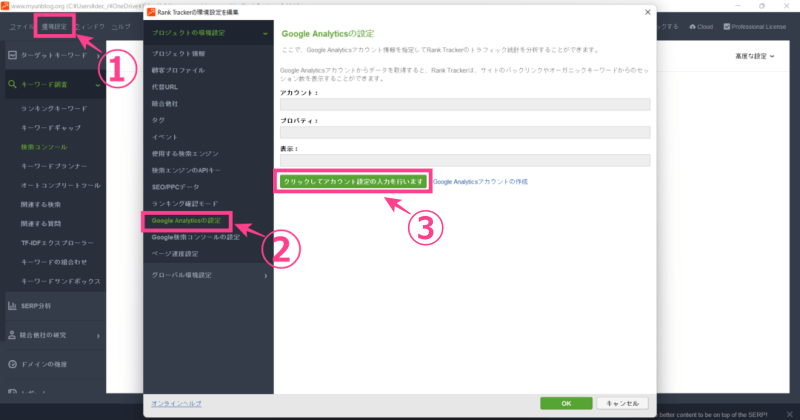This screenshot has height=420, width=800.
Task: Open the Google Analyticsアカウントの作成 link
Action: (x=480, y=182)
